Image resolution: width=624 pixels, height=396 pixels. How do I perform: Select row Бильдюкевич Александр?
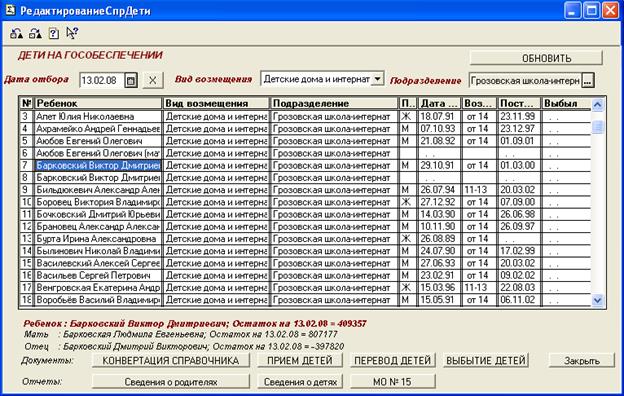point(305,190)
